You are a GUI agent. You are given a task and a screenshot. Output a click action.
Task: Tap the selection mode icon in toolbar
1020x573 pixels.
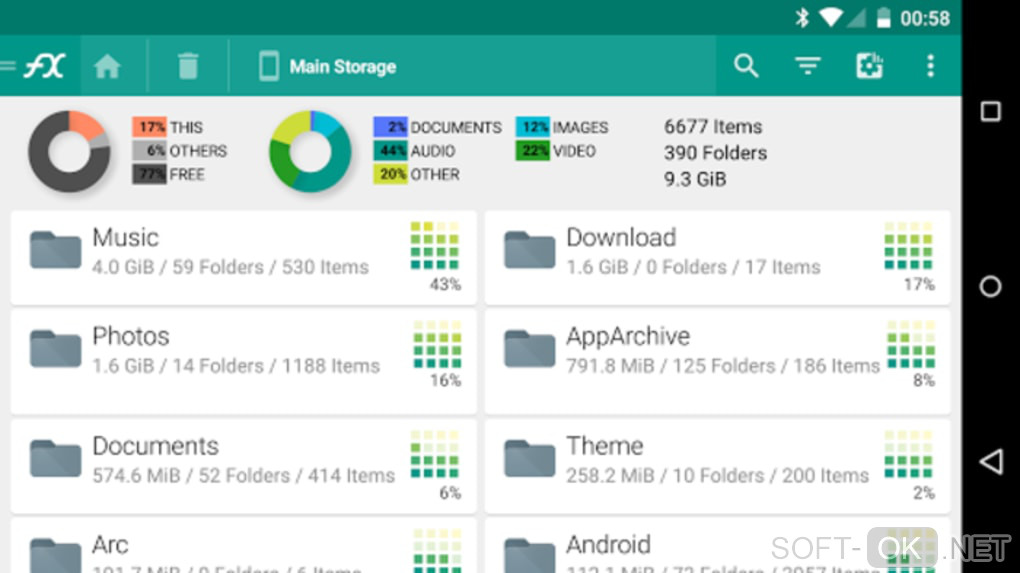coord(869,66)
